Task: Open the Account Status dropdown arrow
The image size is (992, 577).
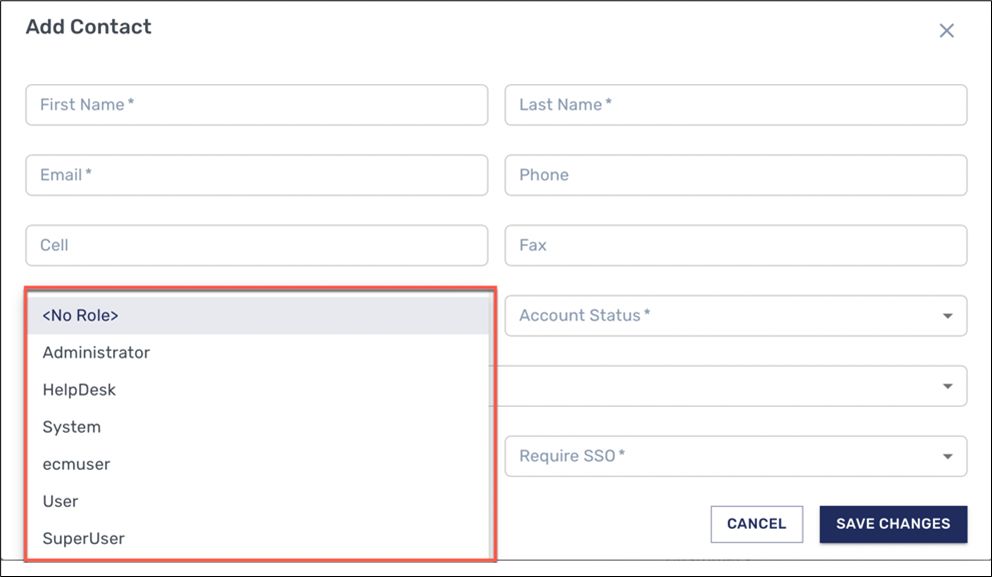Action: [947, 315]
